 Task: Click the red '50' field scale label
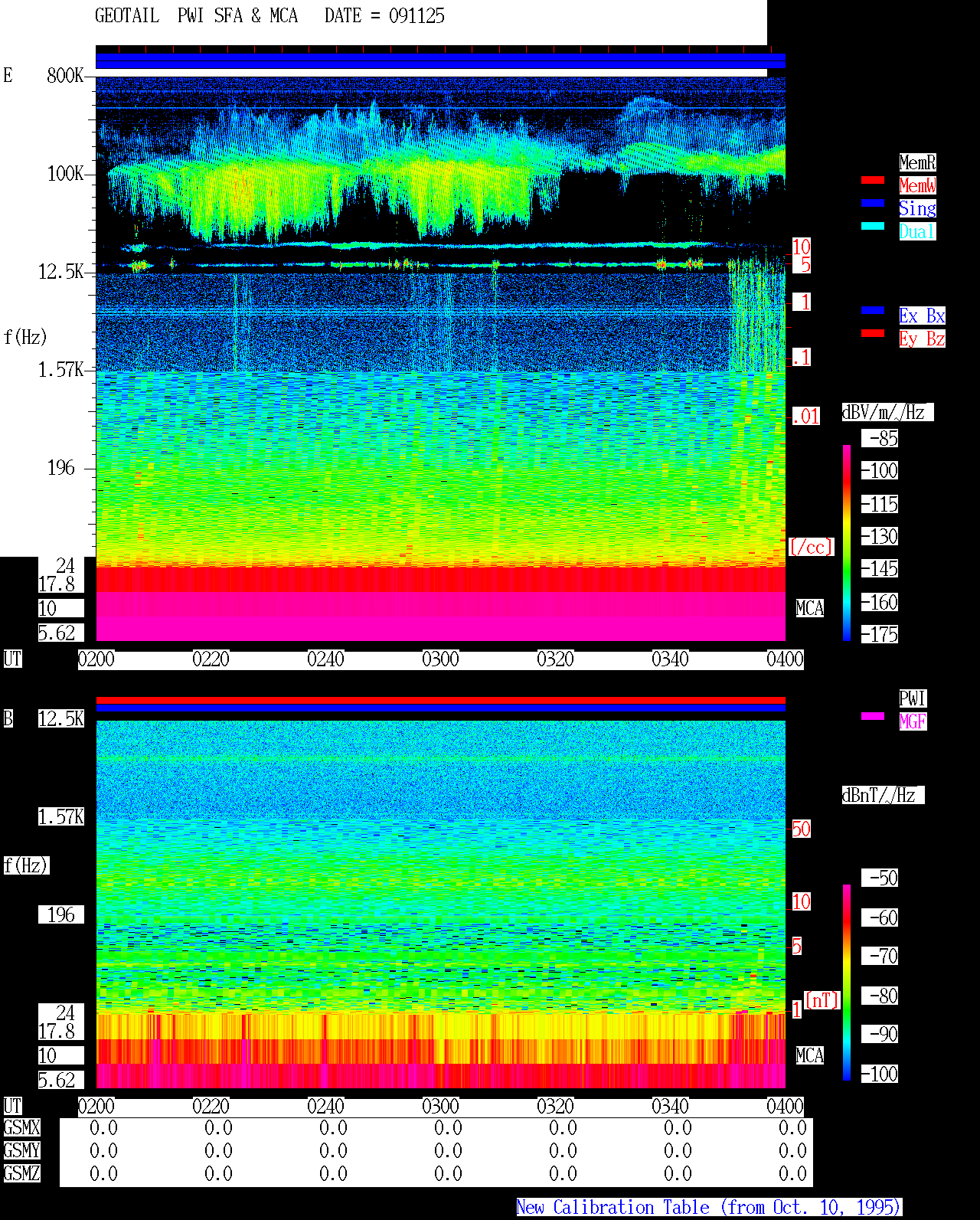pos(801,829)
